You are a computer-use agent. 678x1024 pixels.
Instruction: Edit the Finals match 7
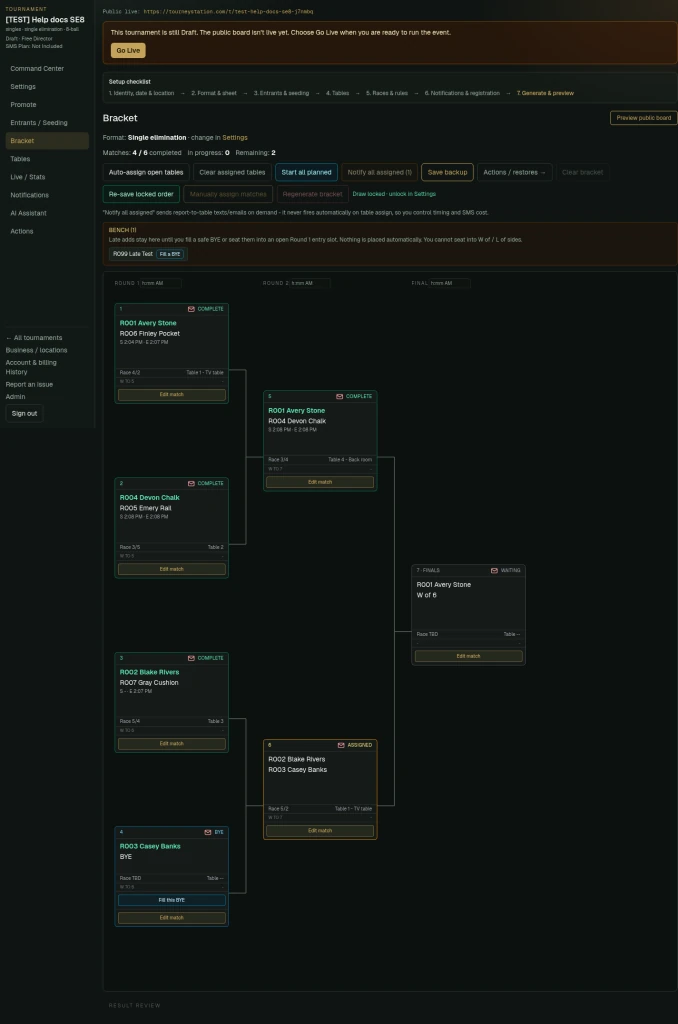(468, 656)
